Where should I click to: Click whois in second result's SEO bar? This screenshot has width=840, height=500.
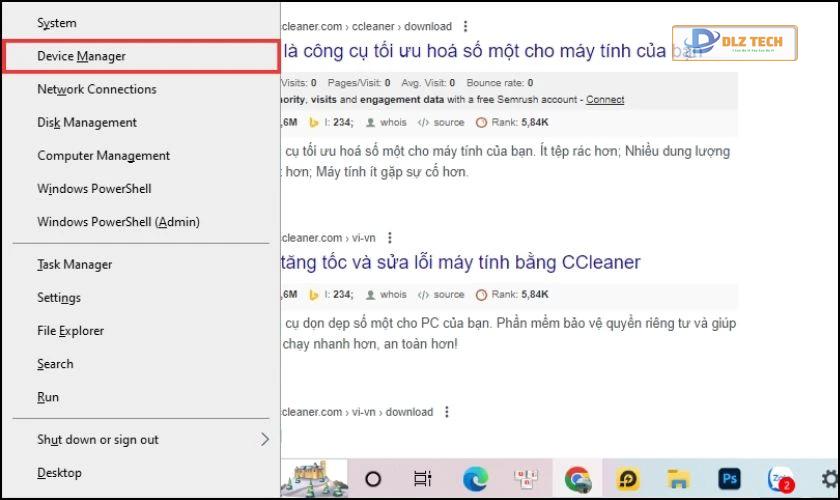[x=386, y=295]
